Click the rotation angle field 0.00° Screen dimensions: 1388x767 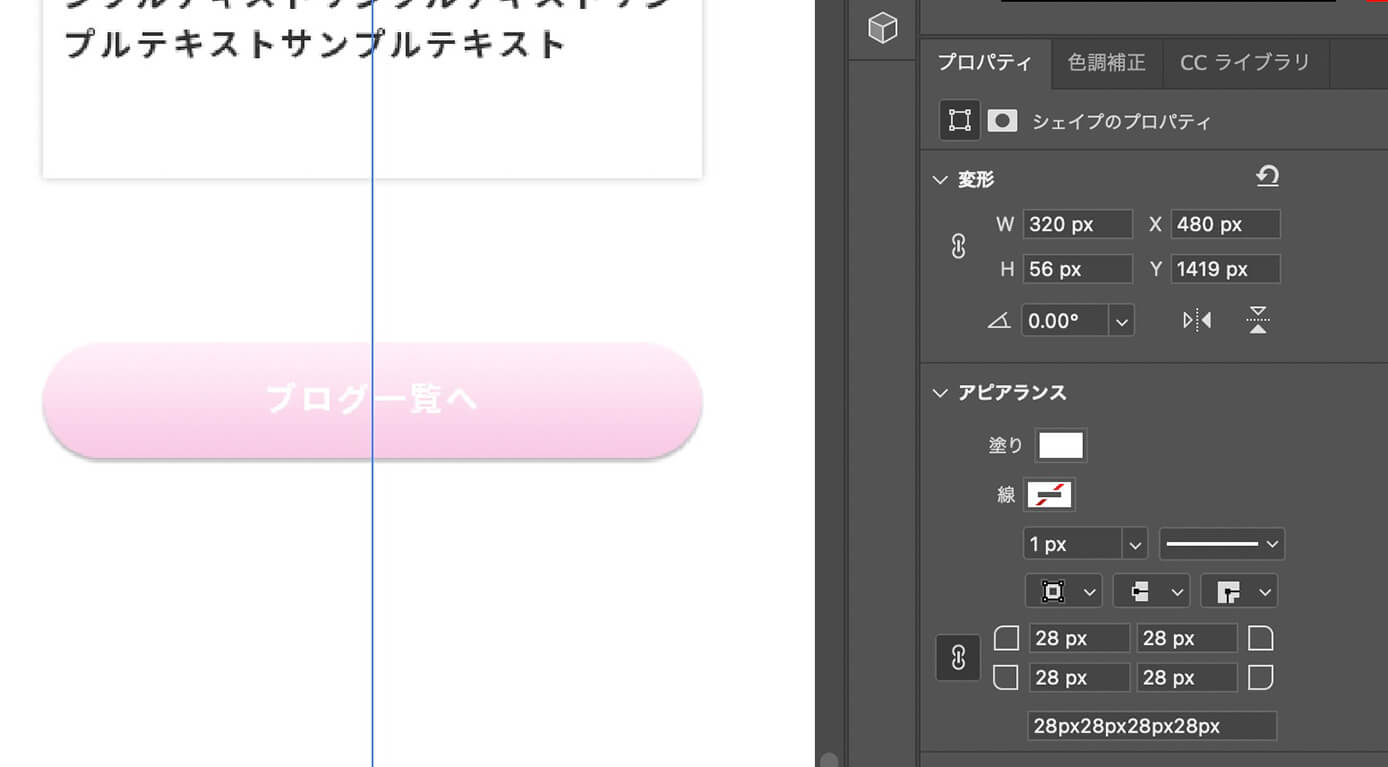(x=1064, y=321)
